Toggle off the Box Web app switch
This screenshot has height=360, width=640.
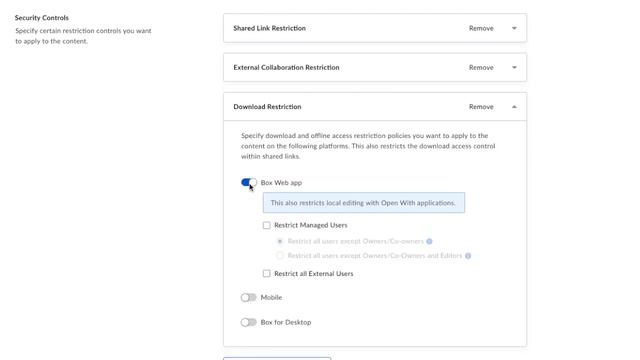(x=249, y=182)
